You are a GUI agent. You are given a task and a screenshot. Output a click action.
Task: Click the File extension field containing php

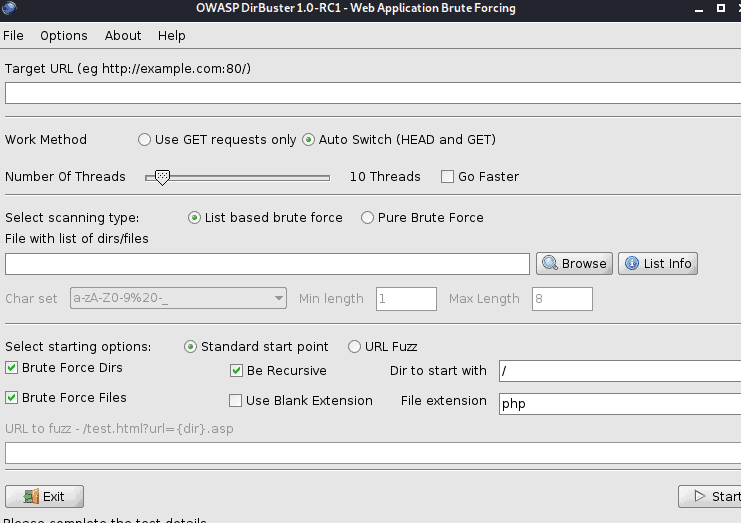tap(620, 404)
